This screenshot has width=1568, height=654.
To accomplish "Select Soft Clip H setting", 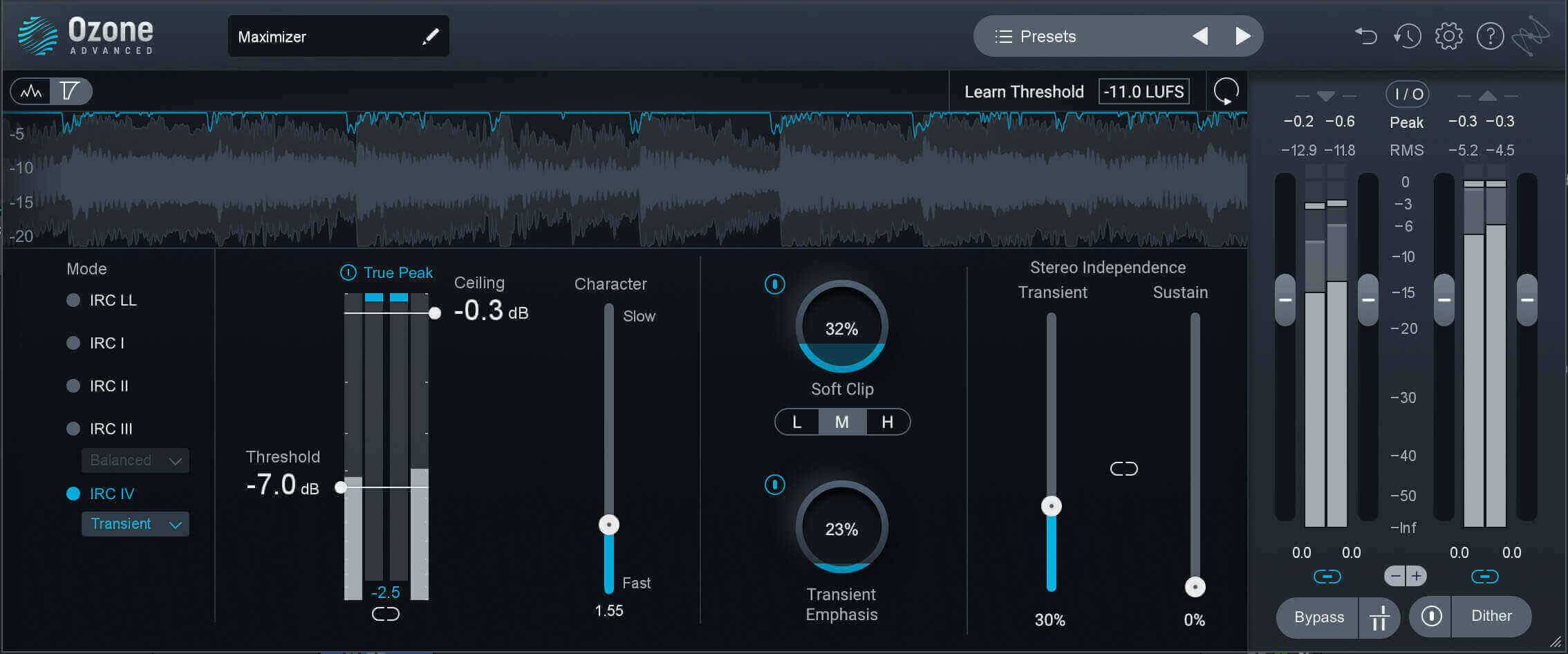I will coord(888,422).
